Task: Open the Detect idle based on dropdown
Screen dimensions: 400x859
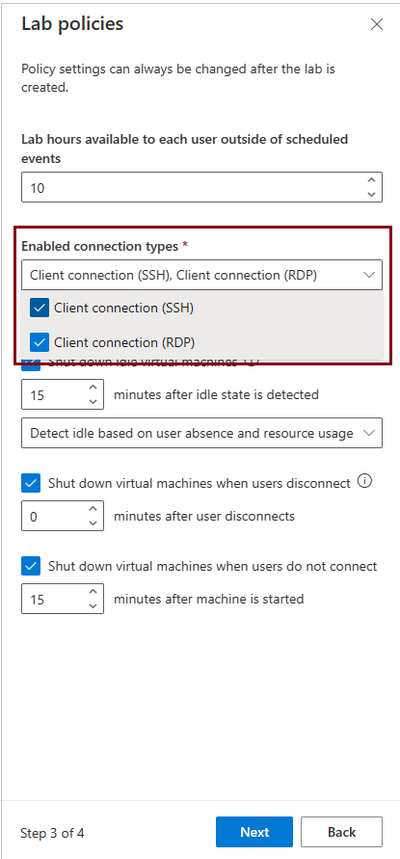Action: point(202,433)
